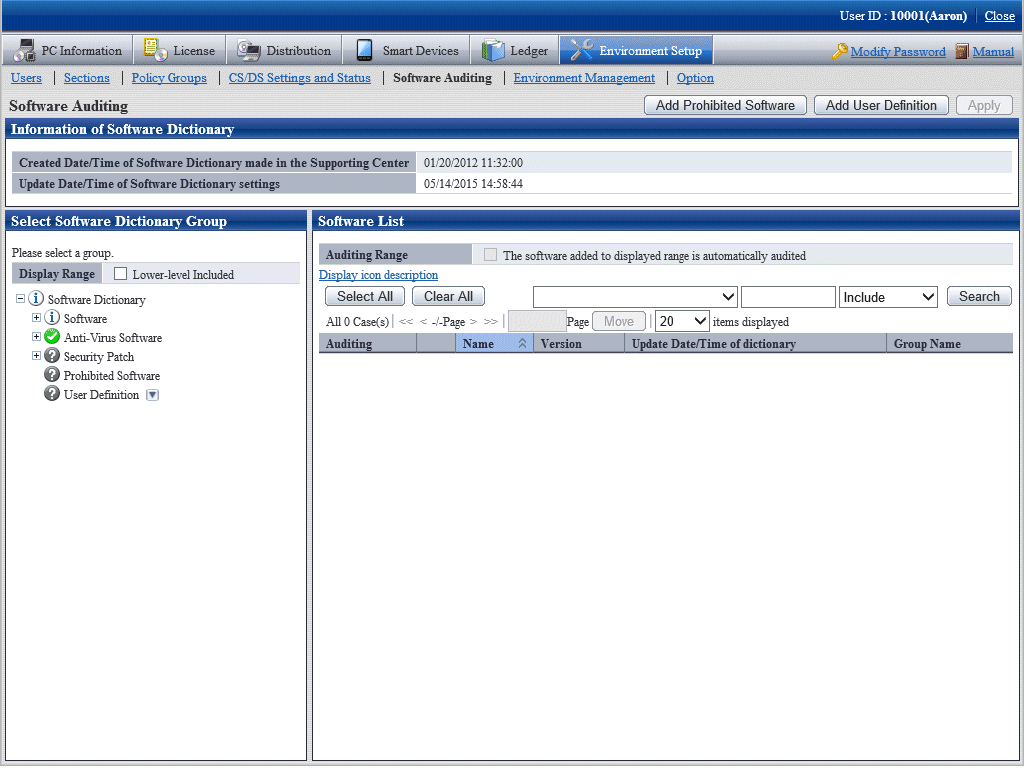
Task: Click the License tab icon
Action: pyautogui.click(x=156, y=50)
